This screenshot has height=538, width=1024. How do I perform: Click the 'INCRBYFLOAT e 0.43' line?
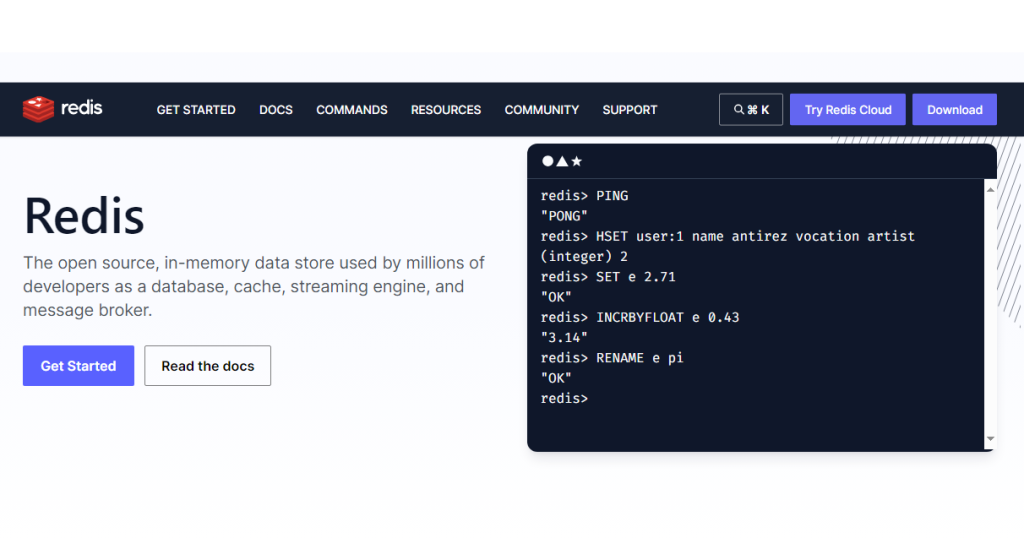(640, 317)
